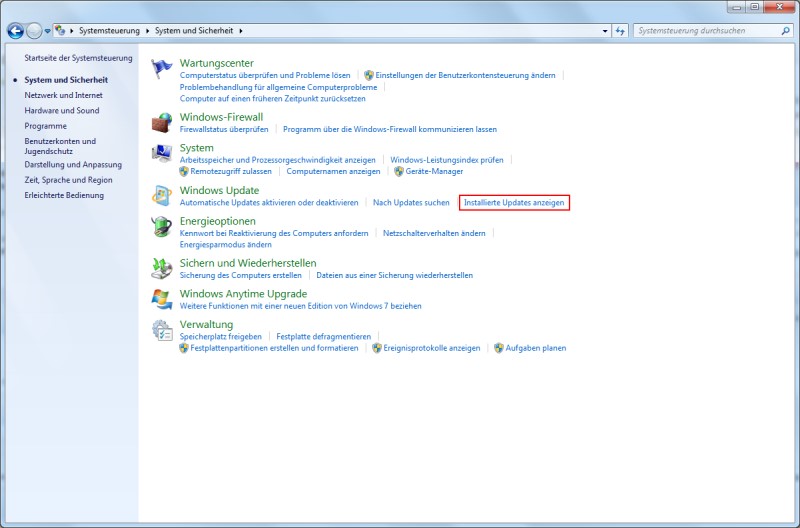Click the search magnifier icon
Image resolution: width=800 pixels, height=528 pixels.
click(785, 31)
